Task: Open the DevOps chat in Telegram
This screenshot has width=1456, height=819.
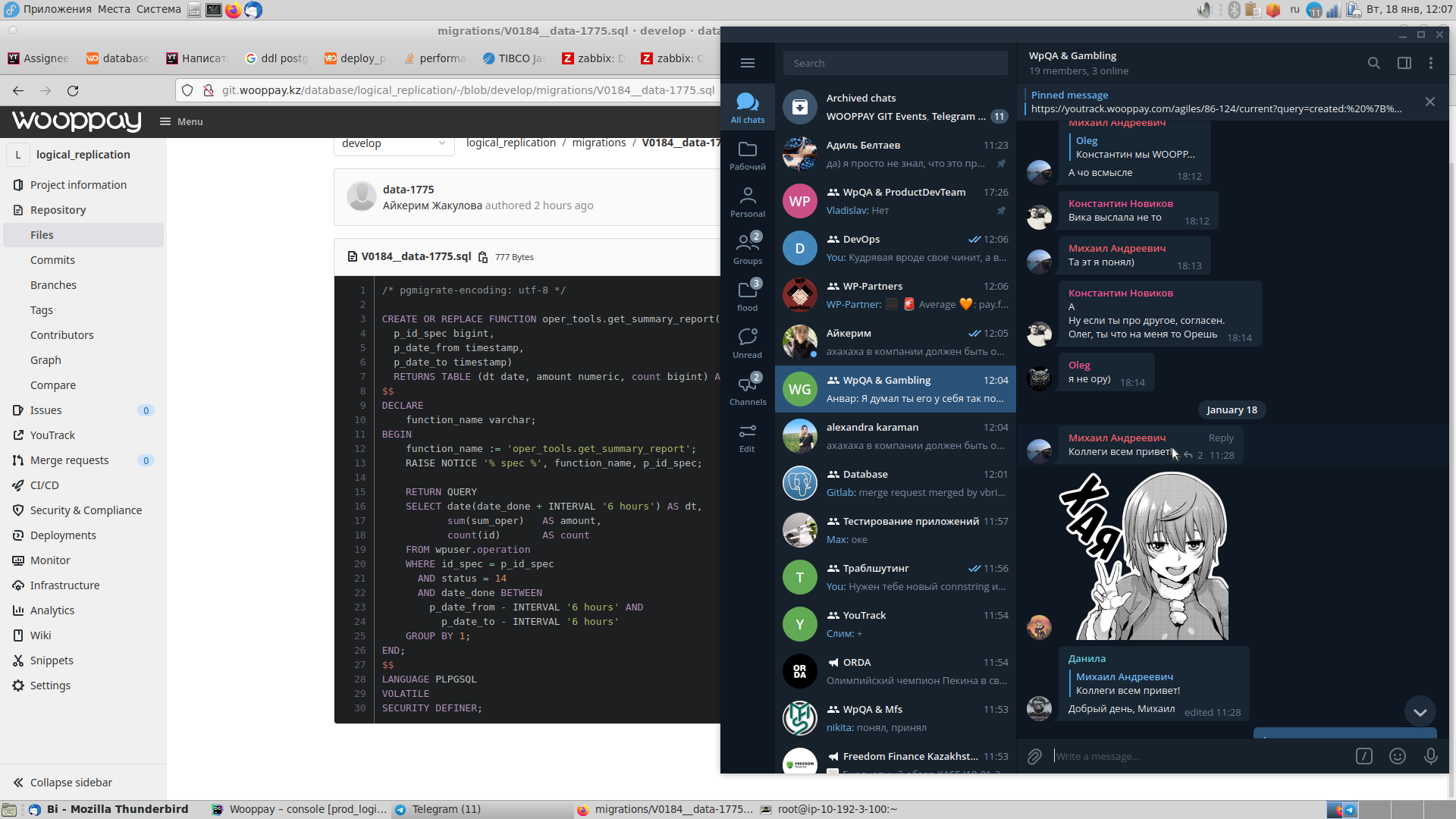Action: click(x=895, y=248)
